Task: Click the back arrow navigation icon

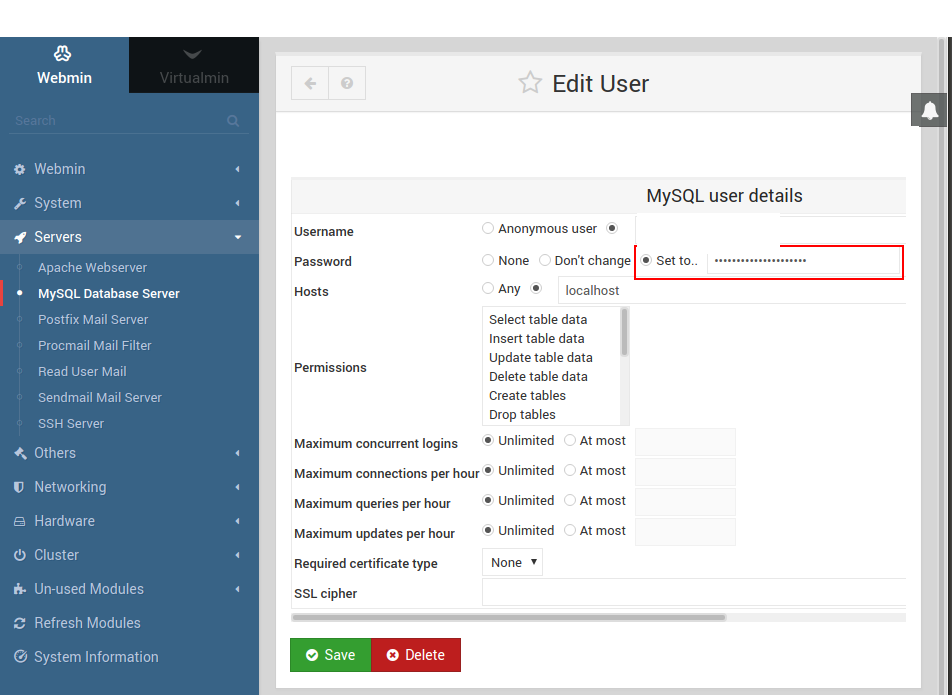Action: pyautogui.click(x=309, y=83)
